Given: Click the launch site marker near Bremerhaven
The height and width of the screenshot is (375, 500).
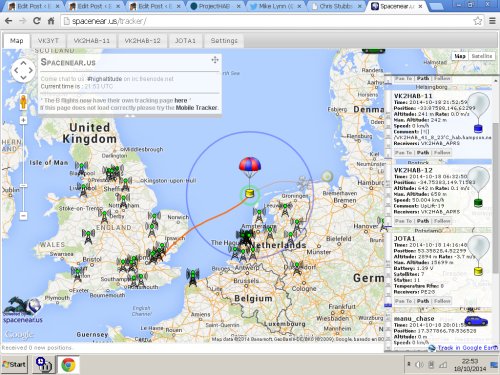Looking at the screenshot, I should click(x=327, y=175).
